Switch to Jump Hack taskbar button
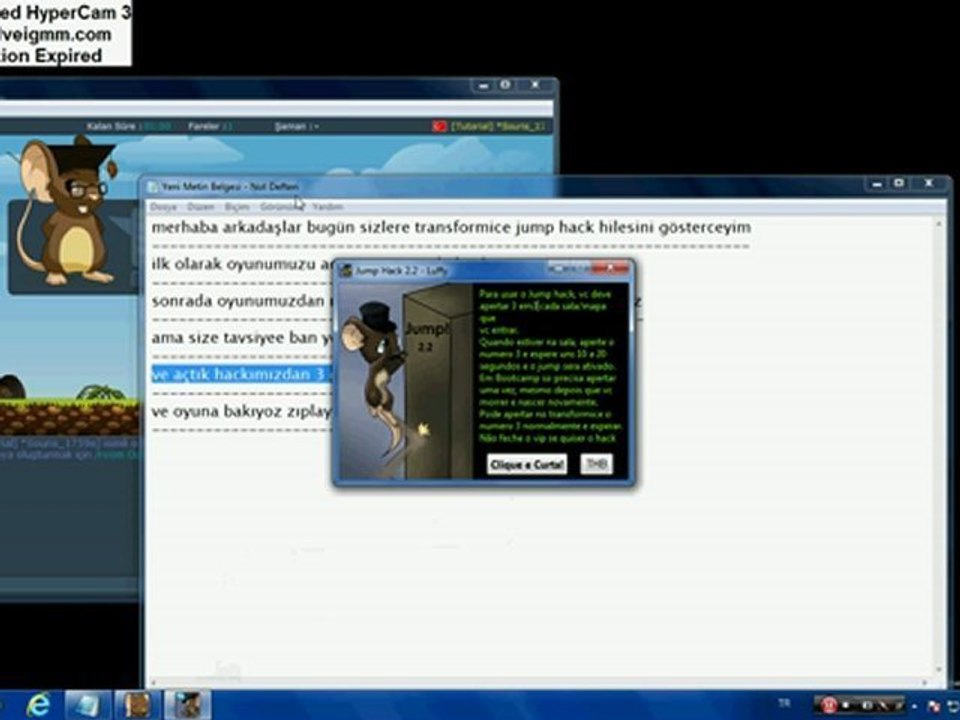This screenshot has height=720, width=960. [x=187, y=705]
